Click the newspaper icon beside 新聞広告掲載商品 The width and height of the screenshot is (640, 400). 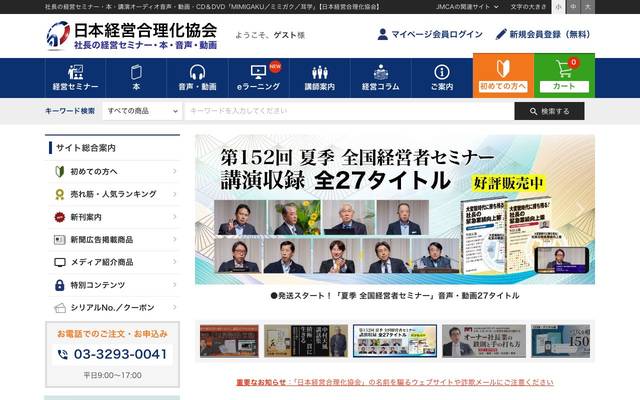click(x=60, y=240)
